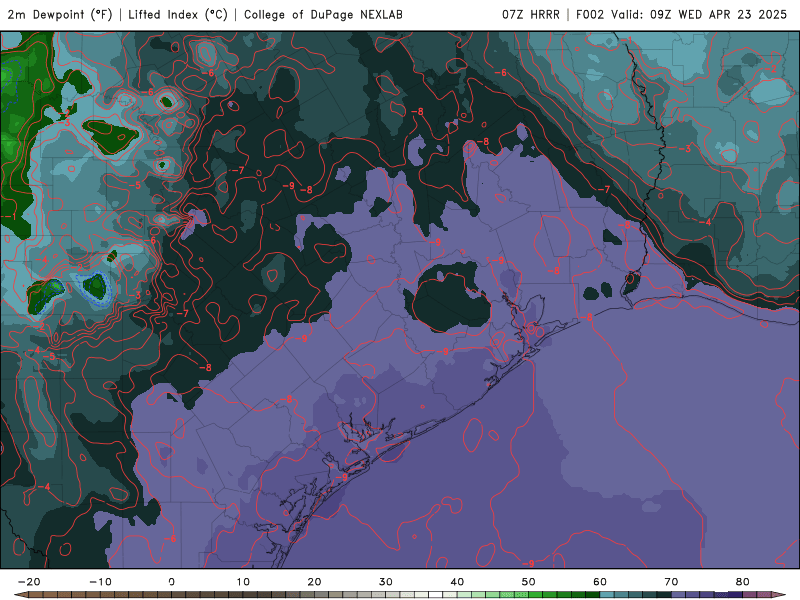The height and width of the screenshot is (600, 800).
Task: Click the 20 label on the color scale
Action: point(314,582)
